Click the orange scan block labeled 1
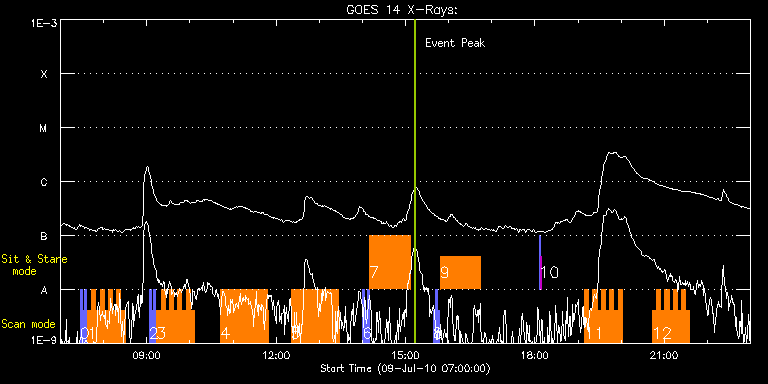 pos(106,316)
